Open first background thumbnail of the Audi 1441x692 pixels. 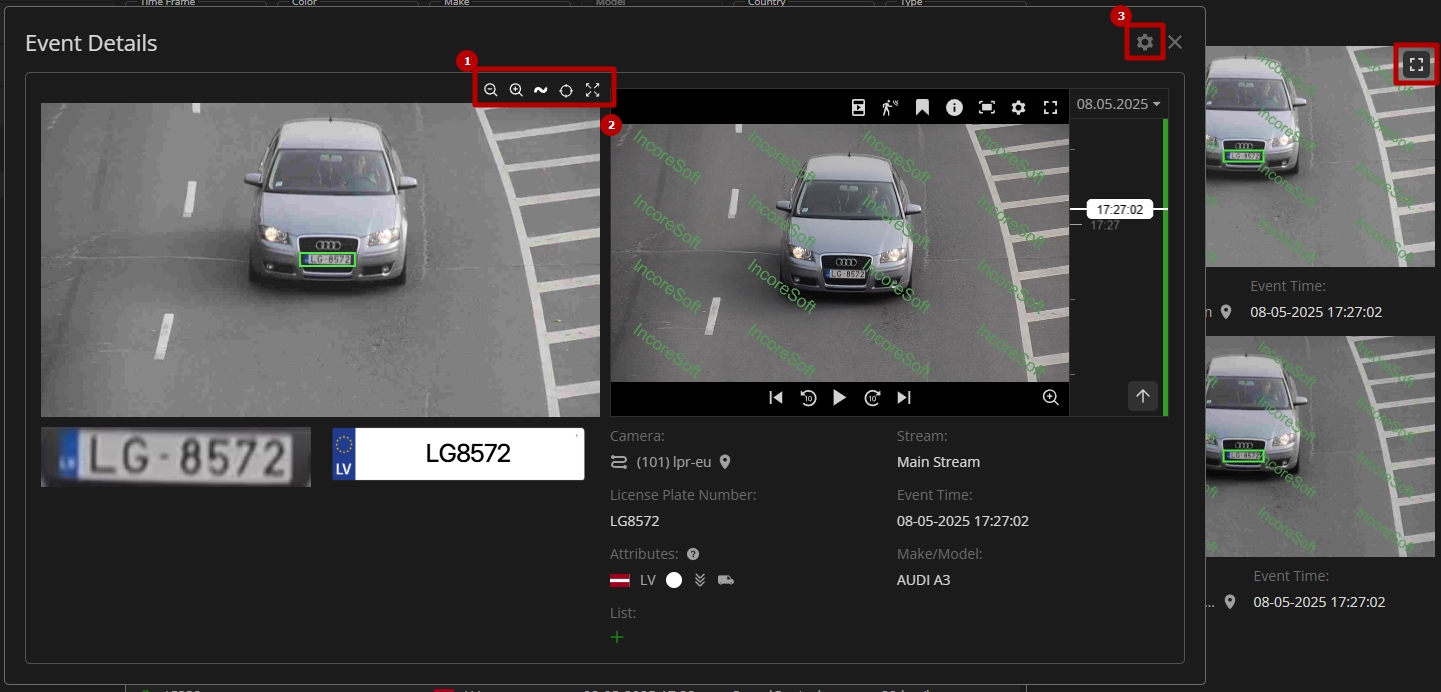[x=1322, y=156]
